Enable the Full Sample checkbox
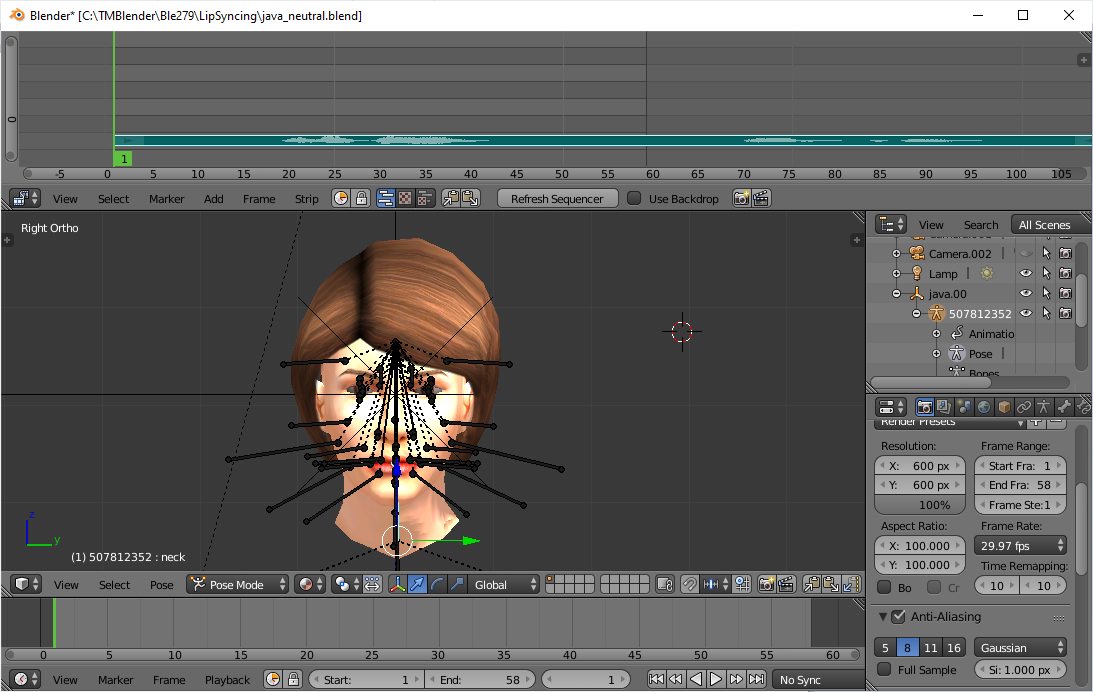Screen dimensions: 1093x692 coord(884,670)
